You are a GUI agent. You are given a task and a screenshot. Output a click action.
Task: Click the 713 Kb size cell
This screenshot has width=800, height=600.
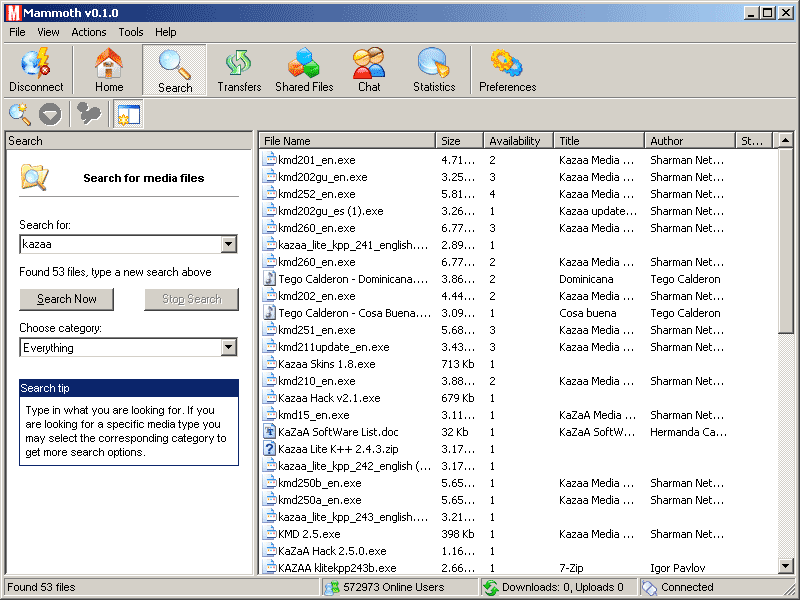click(x=458, y=364)
